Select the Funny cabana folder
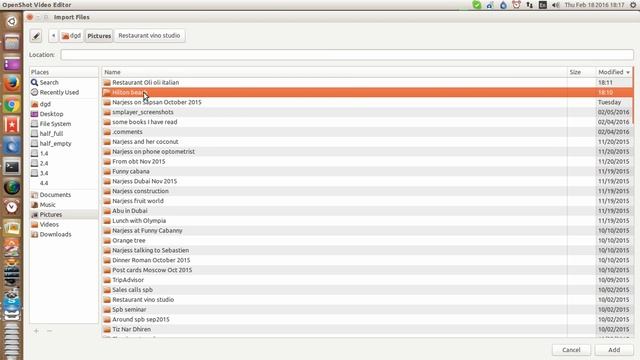 pyautogui.click(x=367, y=171)
